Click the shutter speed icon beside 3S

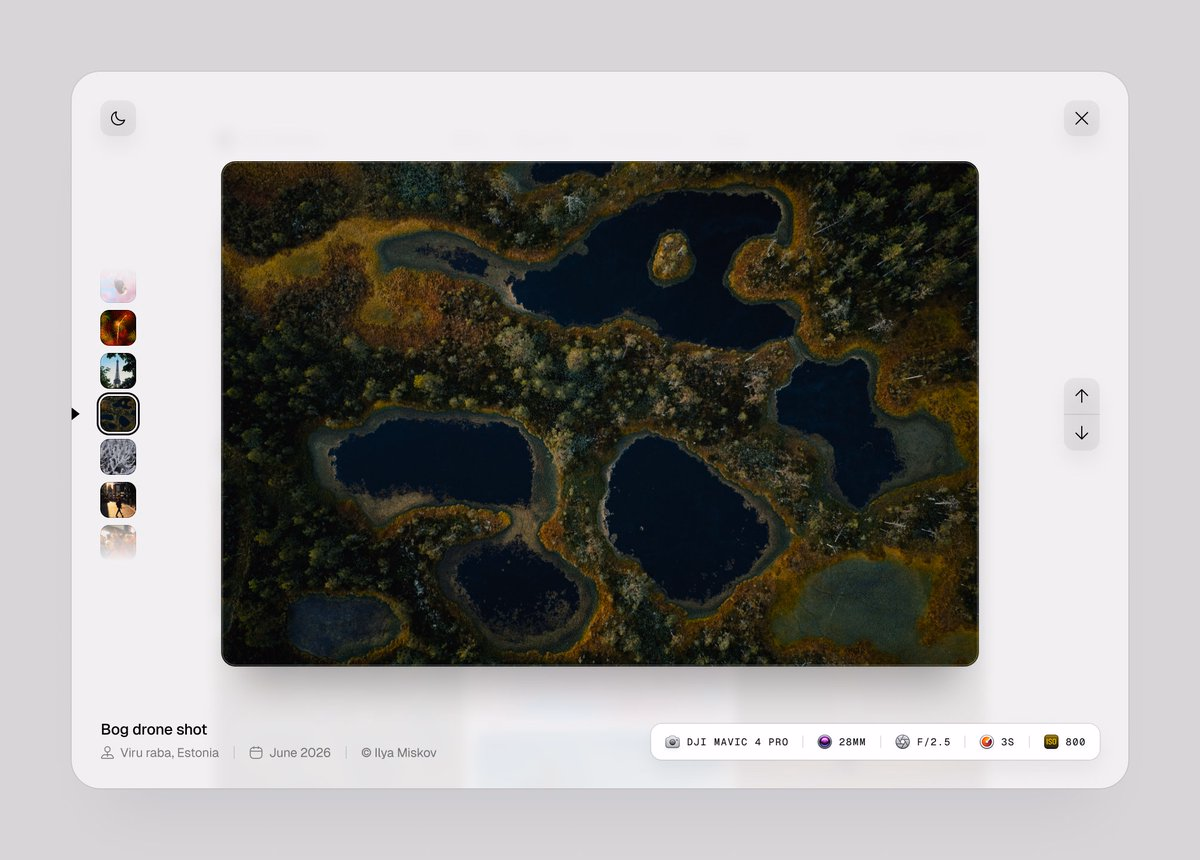coord(987,742)
